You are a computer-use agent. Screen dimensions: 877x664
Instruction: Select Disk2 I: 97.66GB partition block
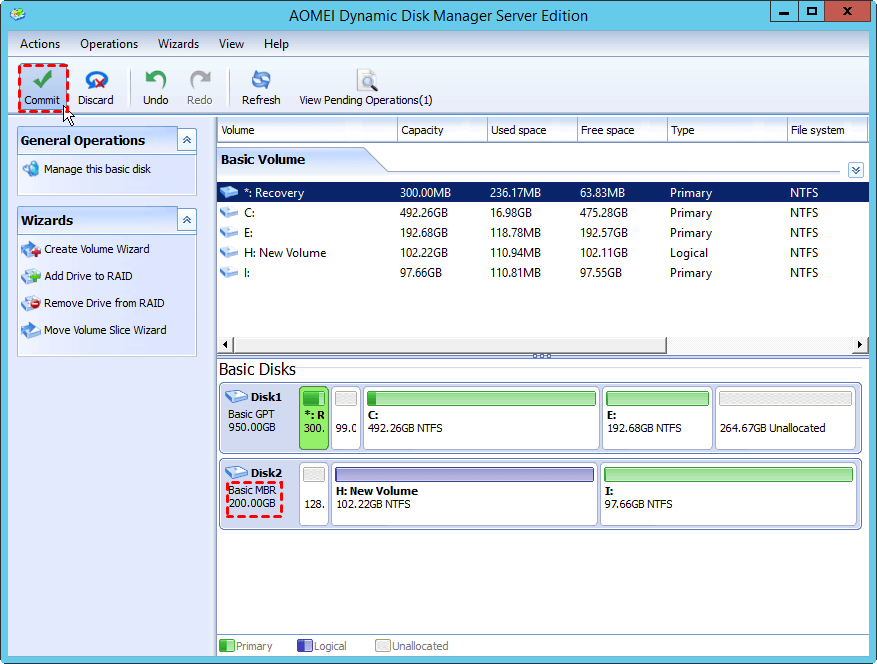(x=728, y=494)
